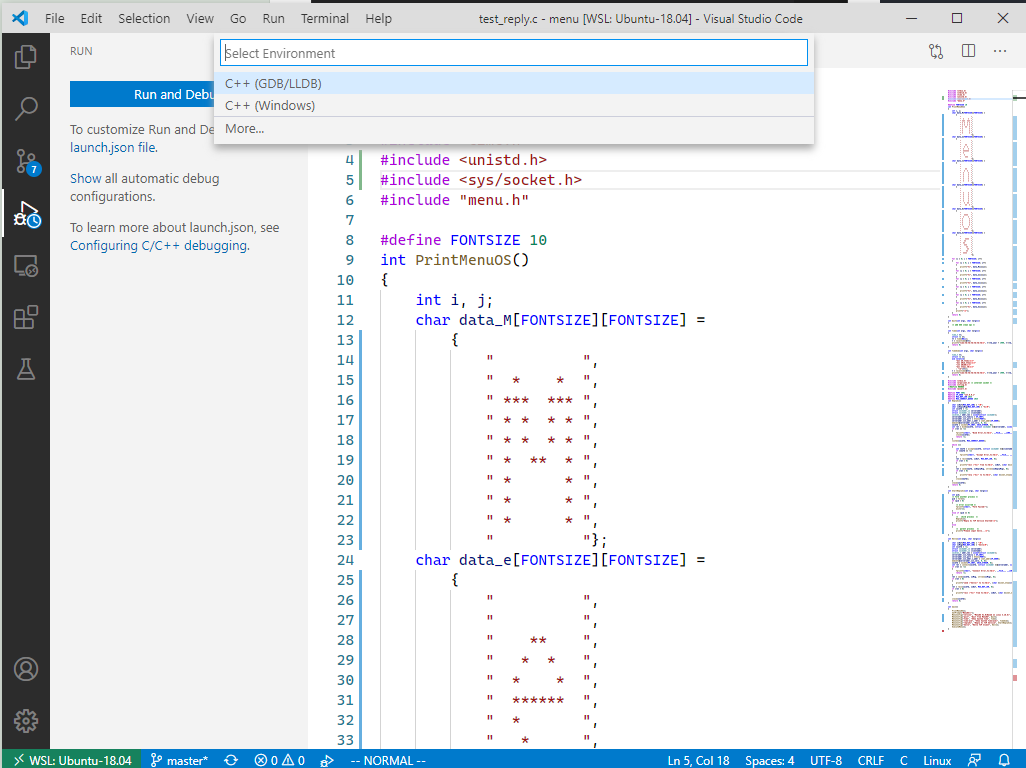Click the minimap code overview
This screenshot has height=768, width=1026.
[x=978, y=360]
